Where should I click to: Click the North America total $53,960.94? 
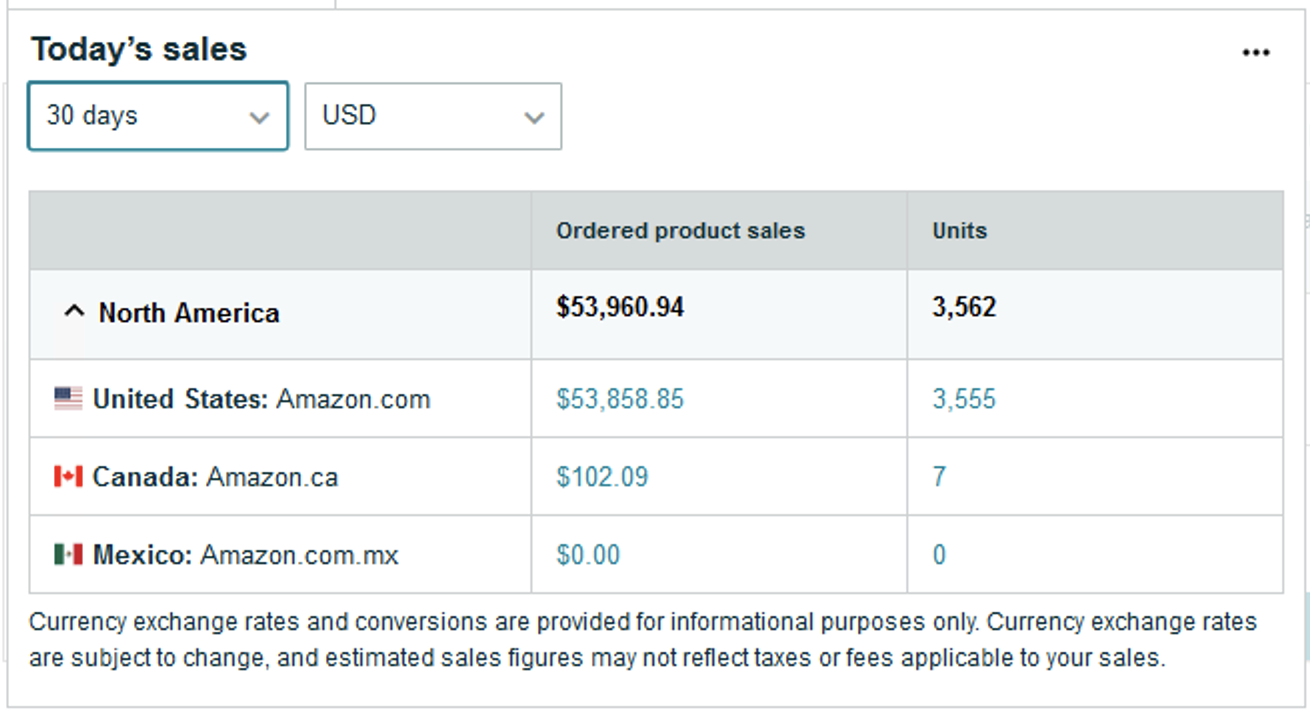coord(620,307)
